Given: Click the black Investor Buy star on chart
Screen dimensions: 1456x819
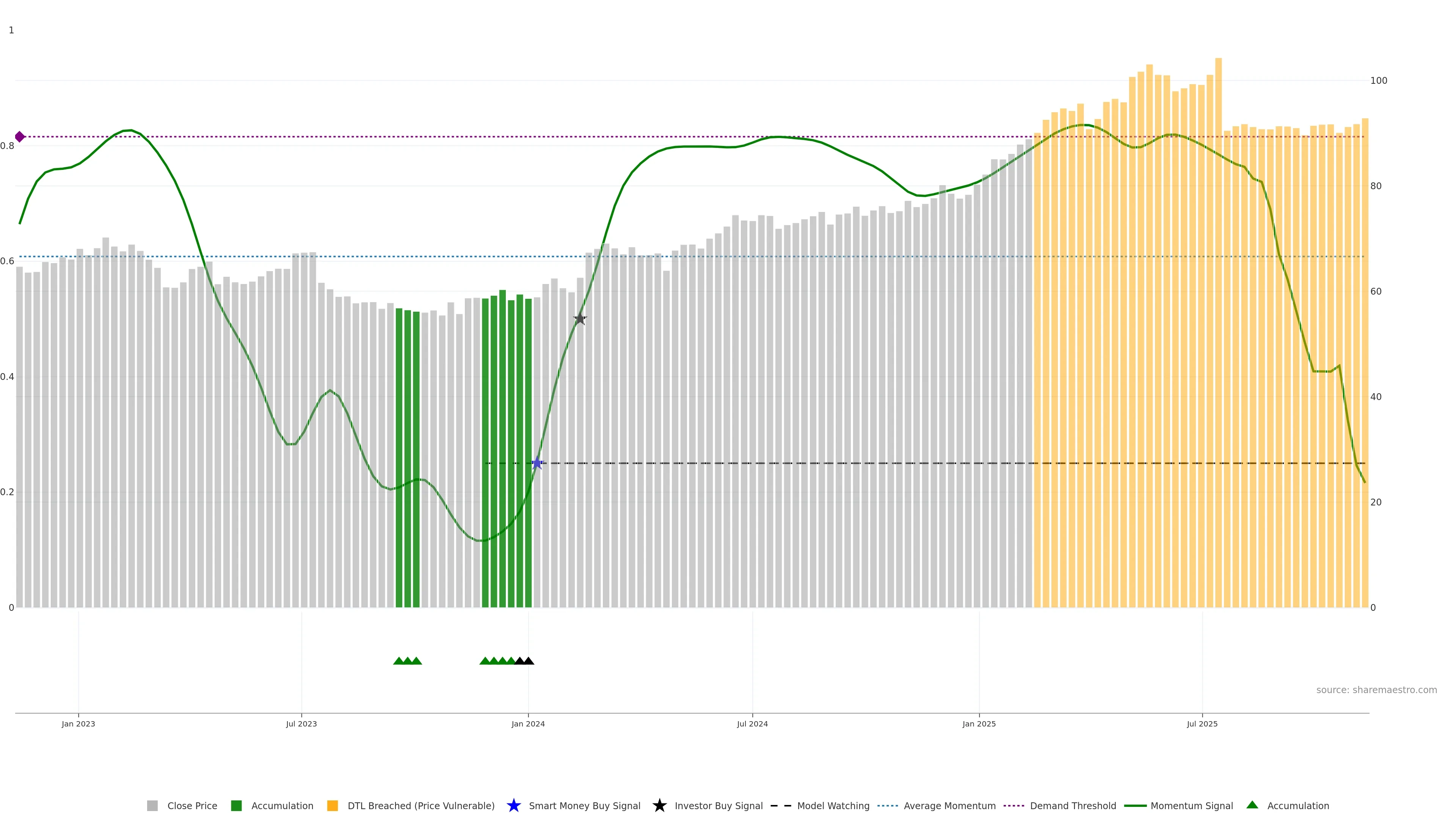Looking at the screenshot, I should (580, 319).
